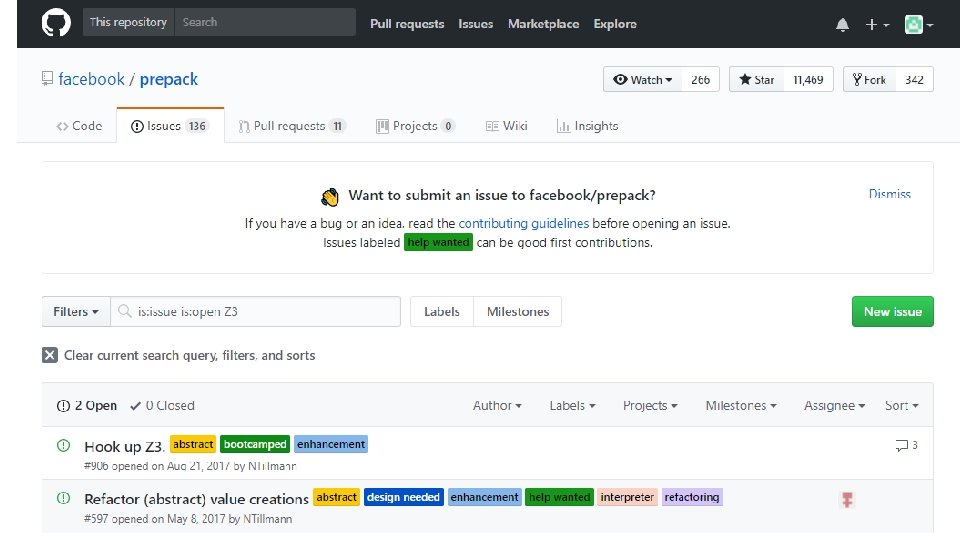Open comments icon on Hook up Z3
This screenshot has height=540, width=960.
906,445
